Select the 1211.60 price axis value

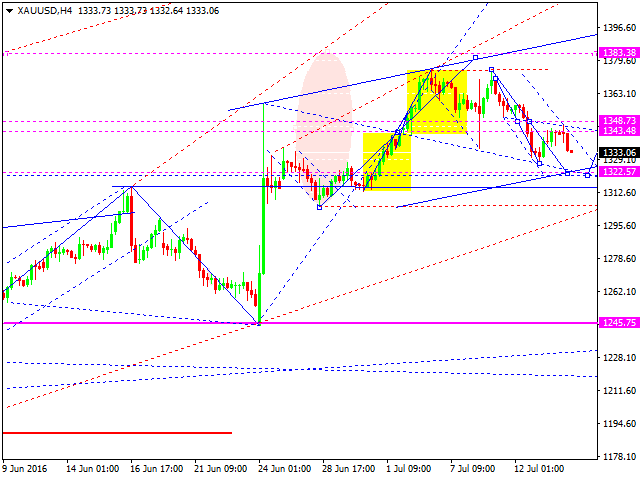(619, 391)
